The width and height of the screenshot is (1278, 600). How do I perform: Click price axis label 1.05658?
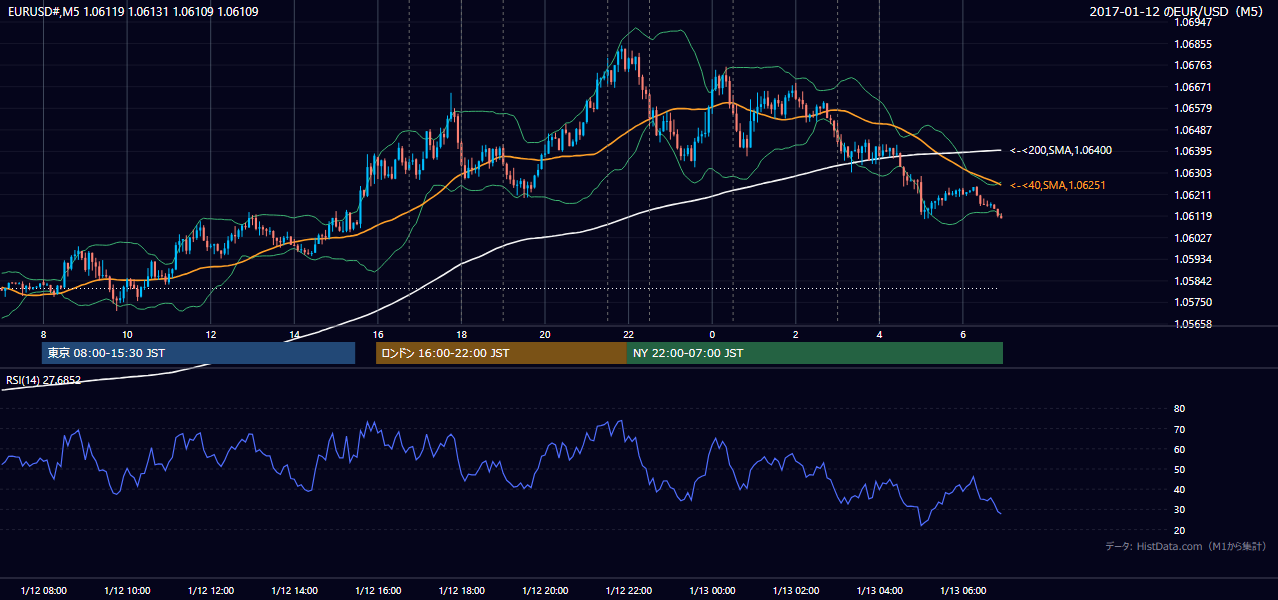click(x=1193, y=324)
